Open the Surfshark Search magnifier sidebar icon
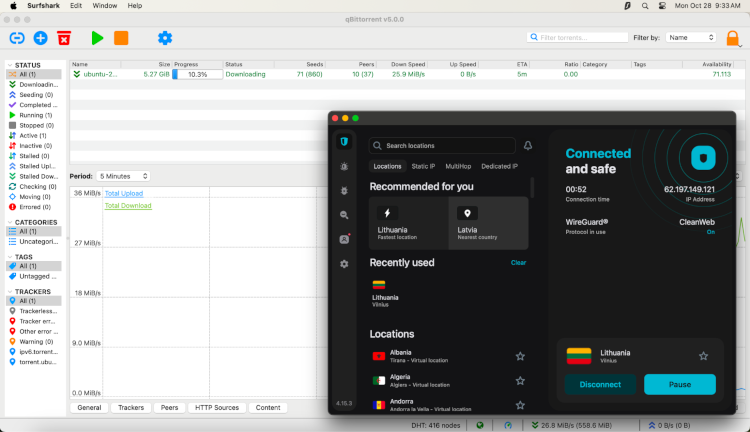 [344, 215]
